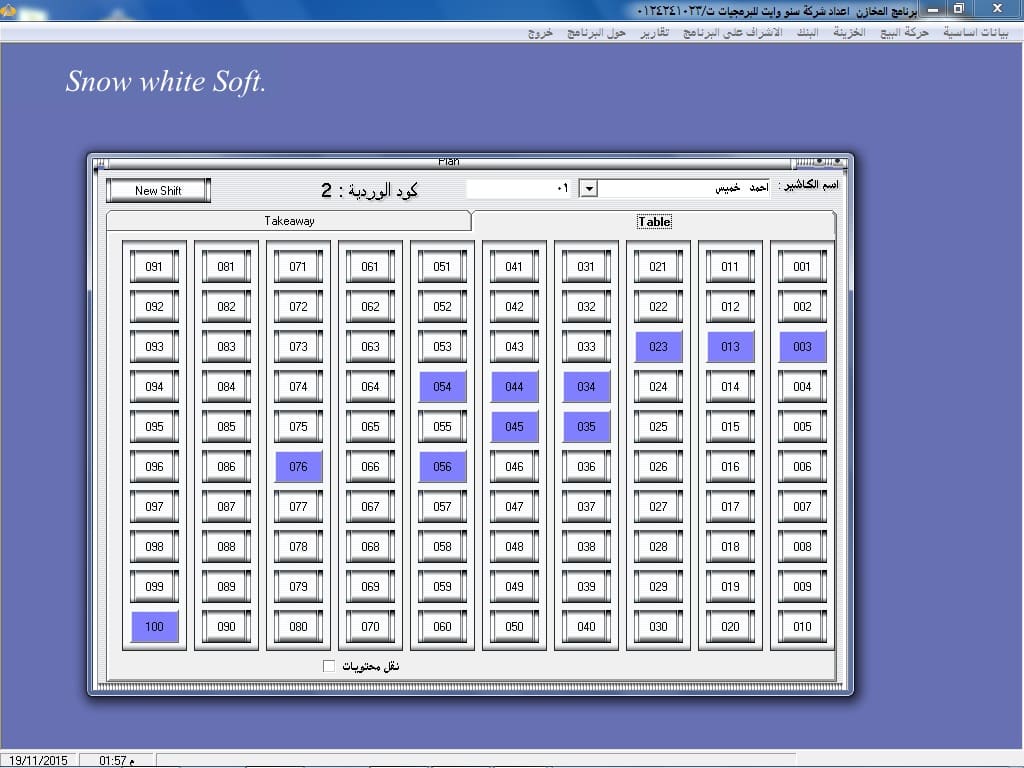Open the الاشراف على البرنامج menu
This screenshot has height=768, width=1024.
point(732,32)
